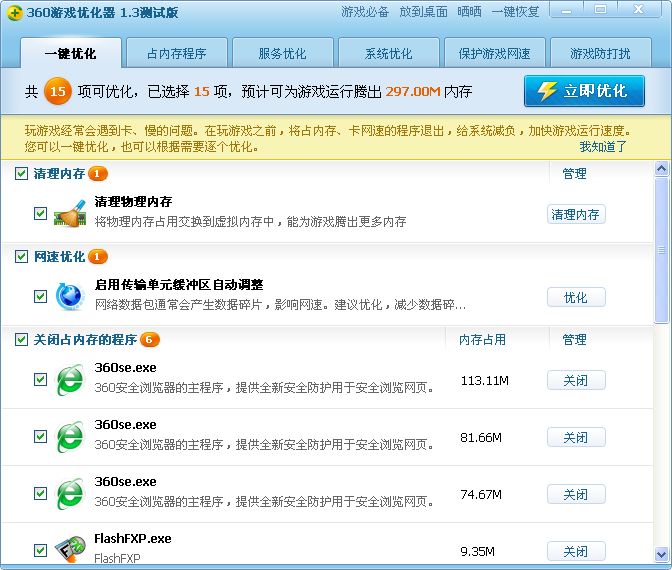Click the 360se.exe icon using 81.66M
The height and width of the screenshot is (570, 672).
click(x=69, y=437)
